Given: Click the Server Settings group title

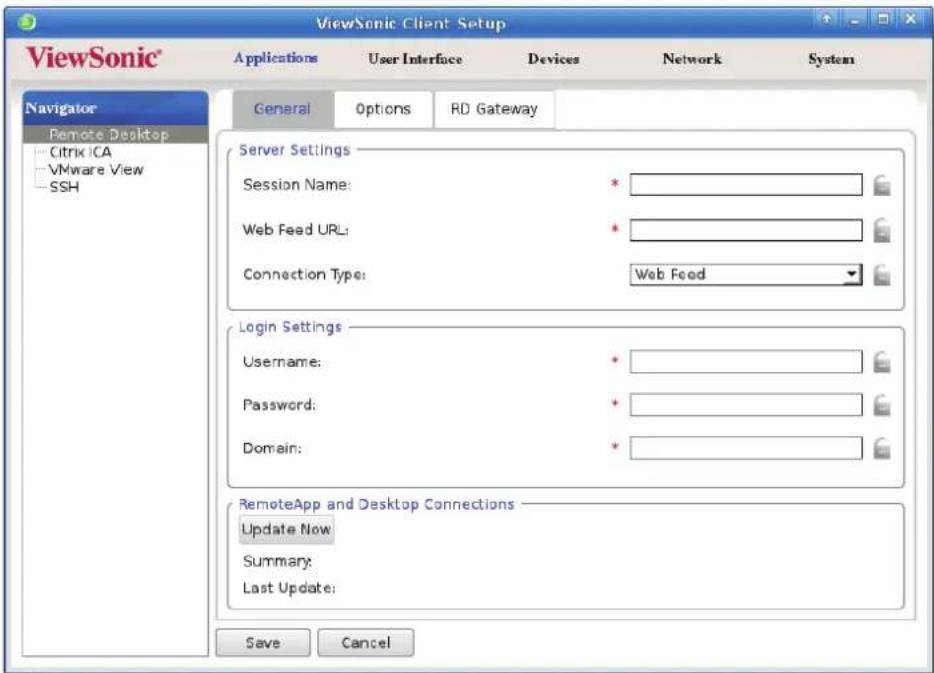Looking at the screenshot, I should pyautogui.click(x=294, y=150).
